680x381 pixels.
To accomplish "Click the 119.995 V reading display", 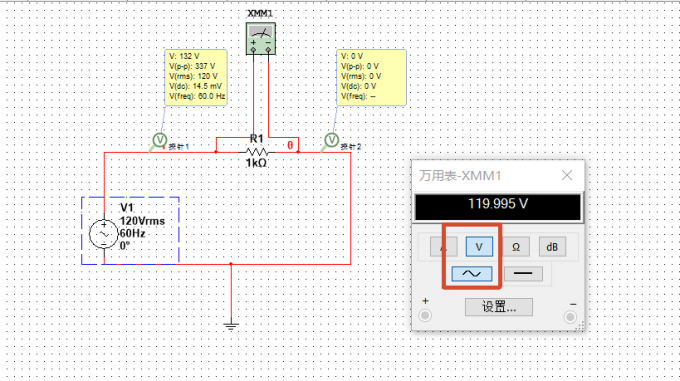I will [x=498, y=207].
